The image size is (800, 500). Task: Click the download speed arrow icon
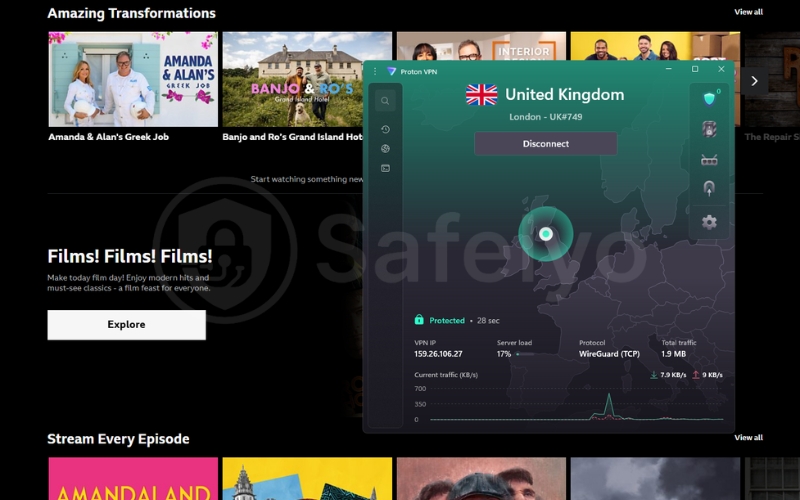(654, 374)
